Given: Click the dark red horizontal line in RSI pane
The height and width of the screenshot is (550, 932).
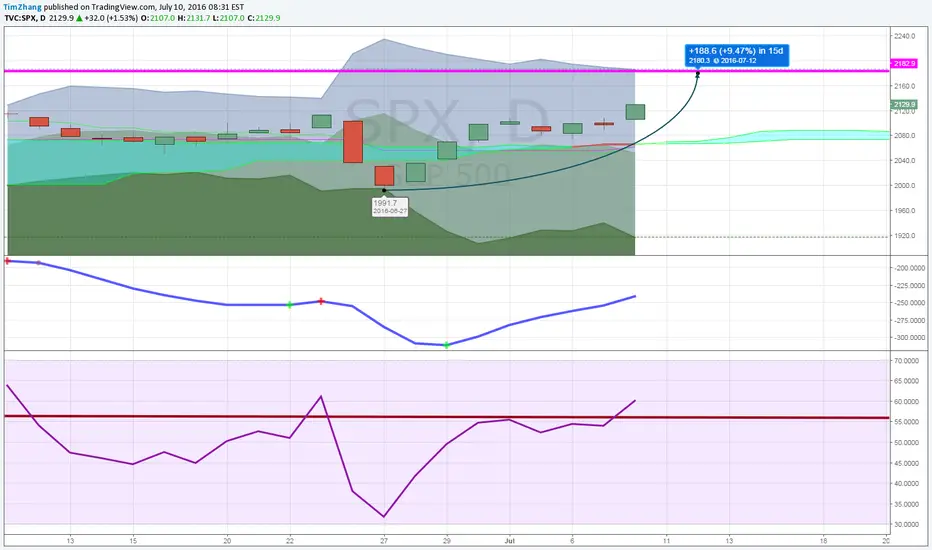Looking at the screenshot, I should [x=447, y=417].
